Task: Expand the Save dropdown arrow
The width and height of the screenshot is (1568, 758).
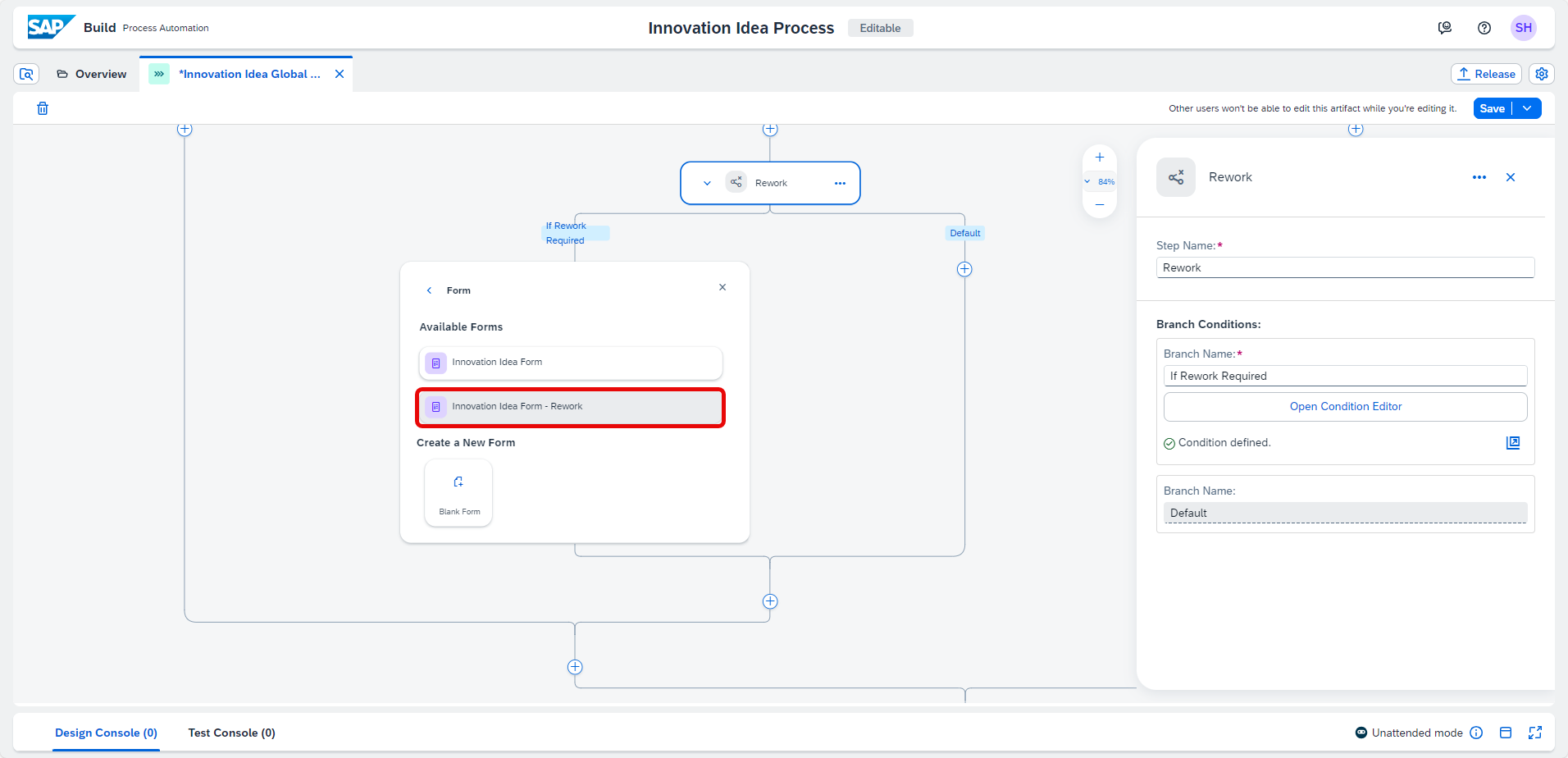Action: click(1527, 108)
